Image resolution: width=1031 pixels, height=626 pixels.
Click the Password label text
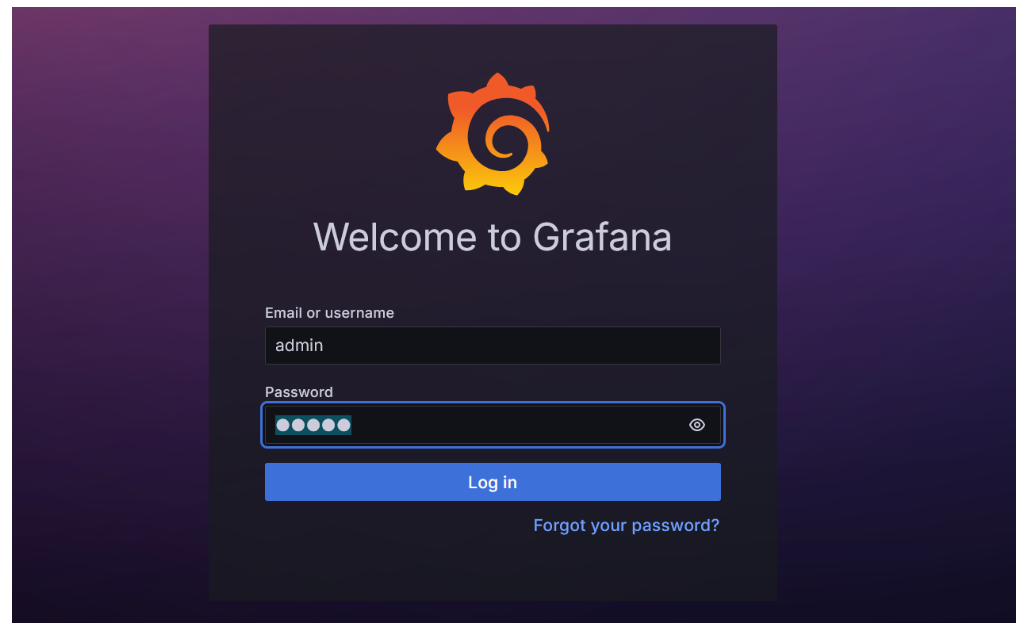click(x=299, y=392)
